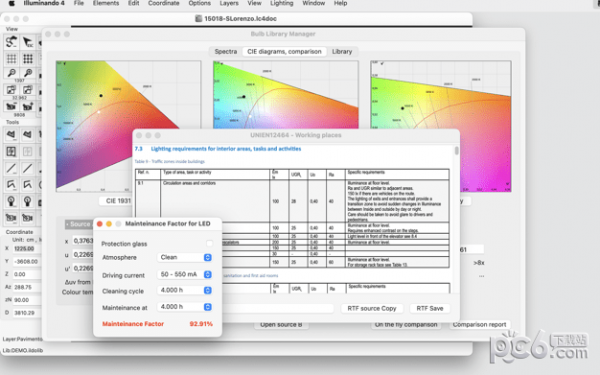Toggle the Protection glass checkbox
The height and width of the screenshot is (375, 600).
tap(209, 244)
